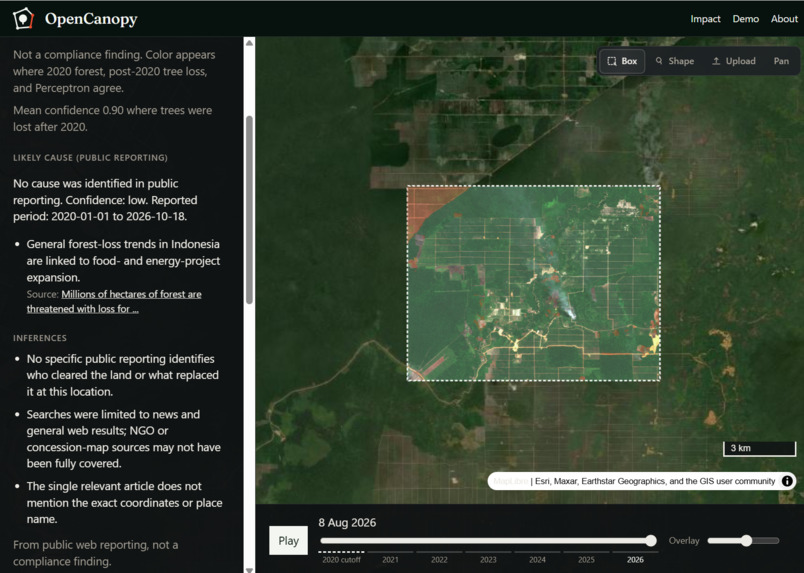The height and width of the screenshot is (573, 804).
Task: Click the 'Searches were limited to news' bullet
Action: point(124,439)
